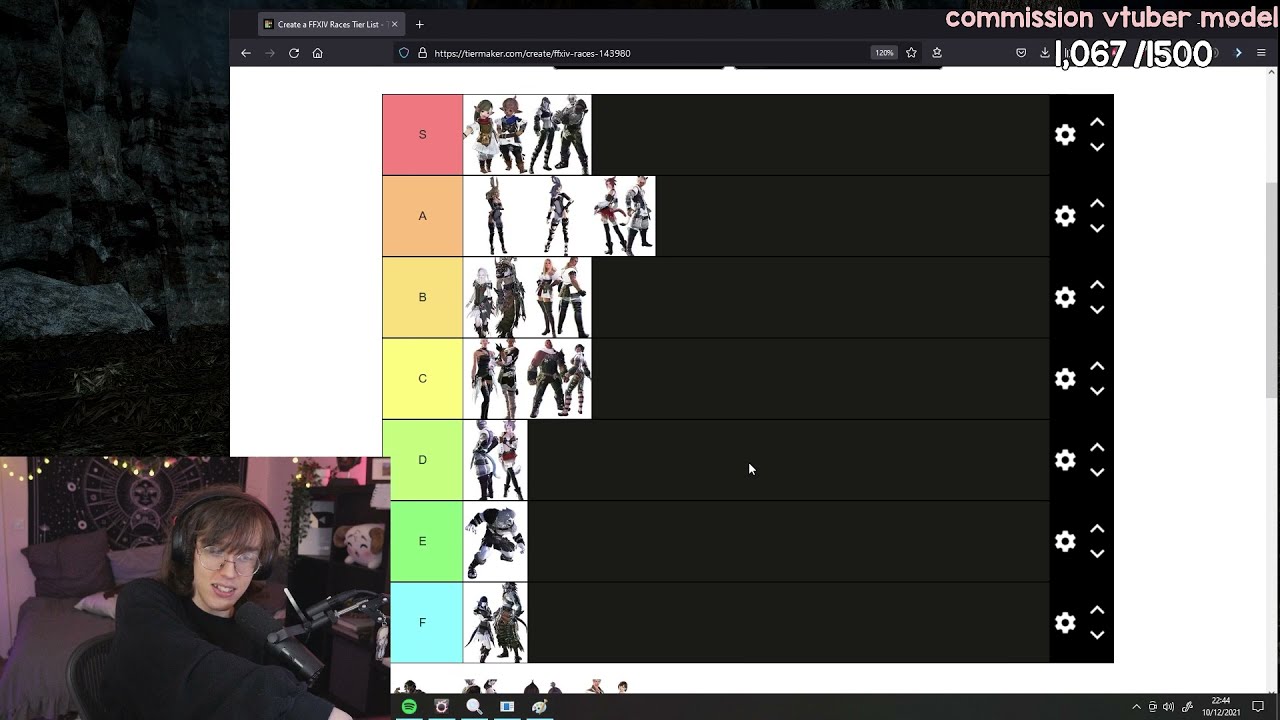Open Spotify from the taskbar
The width and height of the screenshot is (1280, 720).
pyautogui.click(x=409, y=707)
